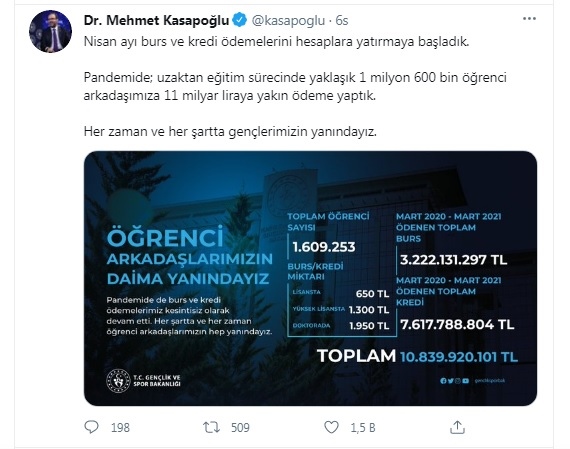
Task: Click the retweet arrows icon
Action: 211,427
